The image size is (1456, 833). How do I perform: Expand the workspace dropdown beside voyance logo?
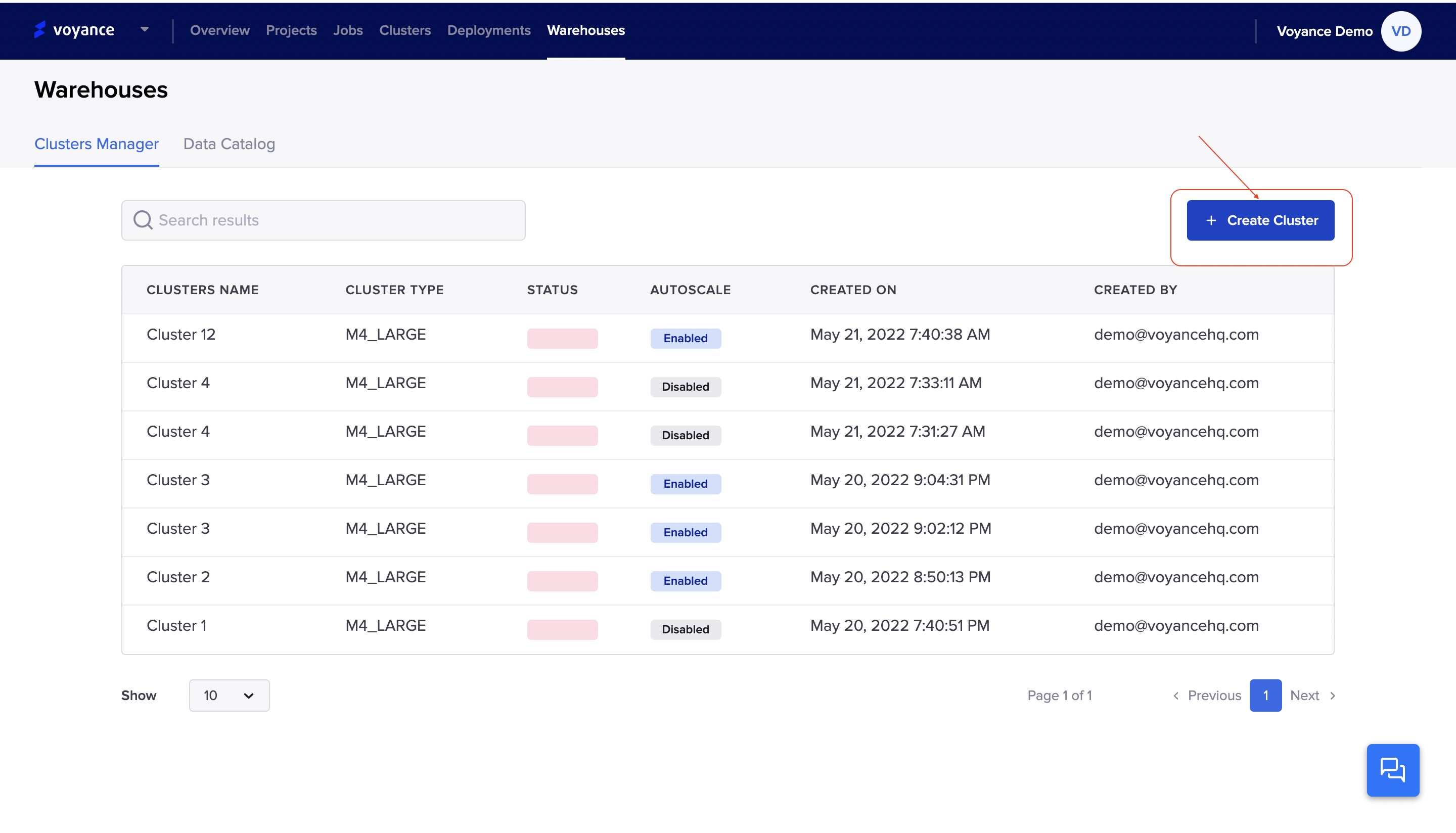(144, 30)
